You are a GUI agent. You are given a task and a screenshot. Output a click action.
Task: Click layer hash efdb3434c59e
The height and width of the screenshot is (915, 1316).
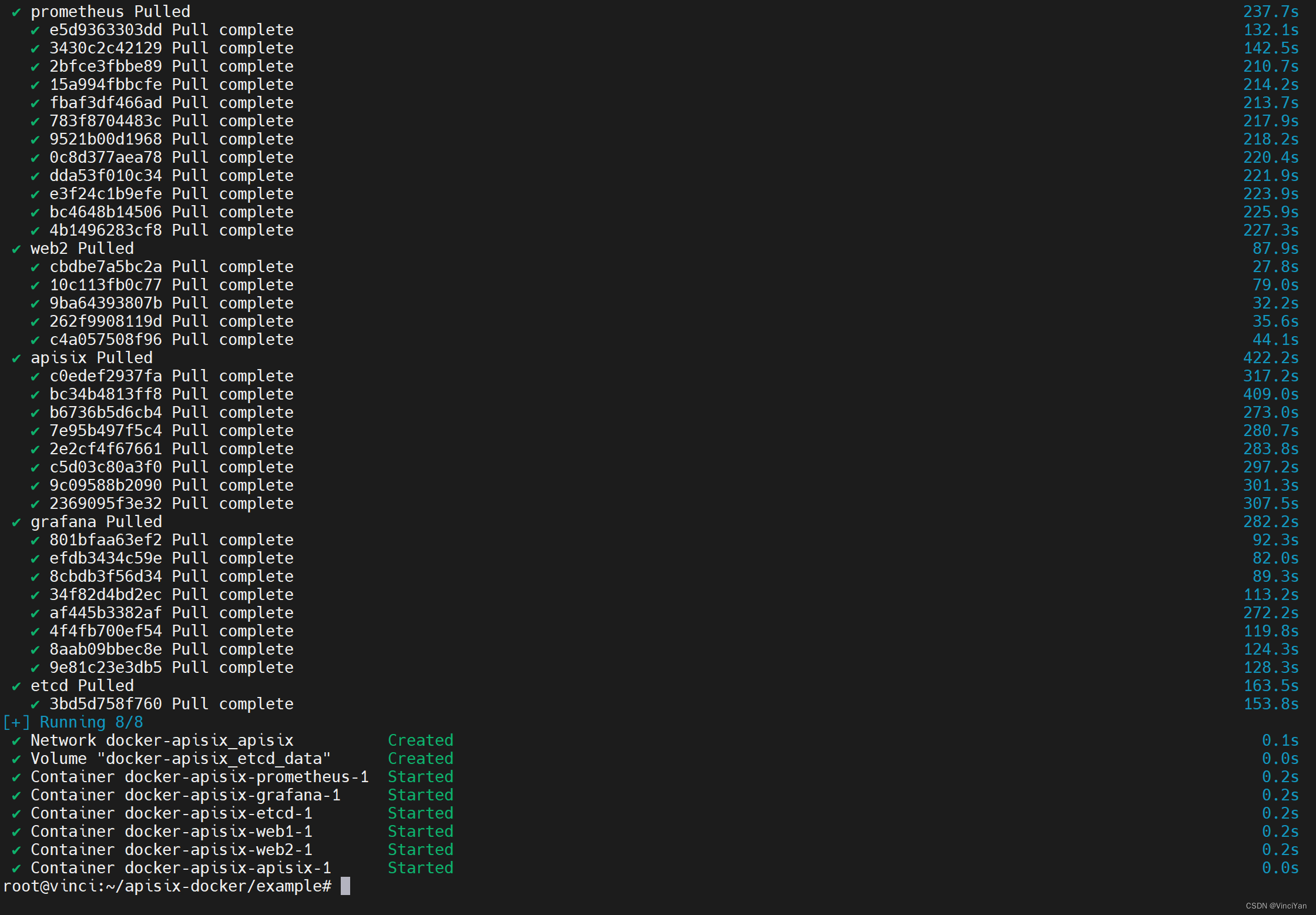[106, 558]
